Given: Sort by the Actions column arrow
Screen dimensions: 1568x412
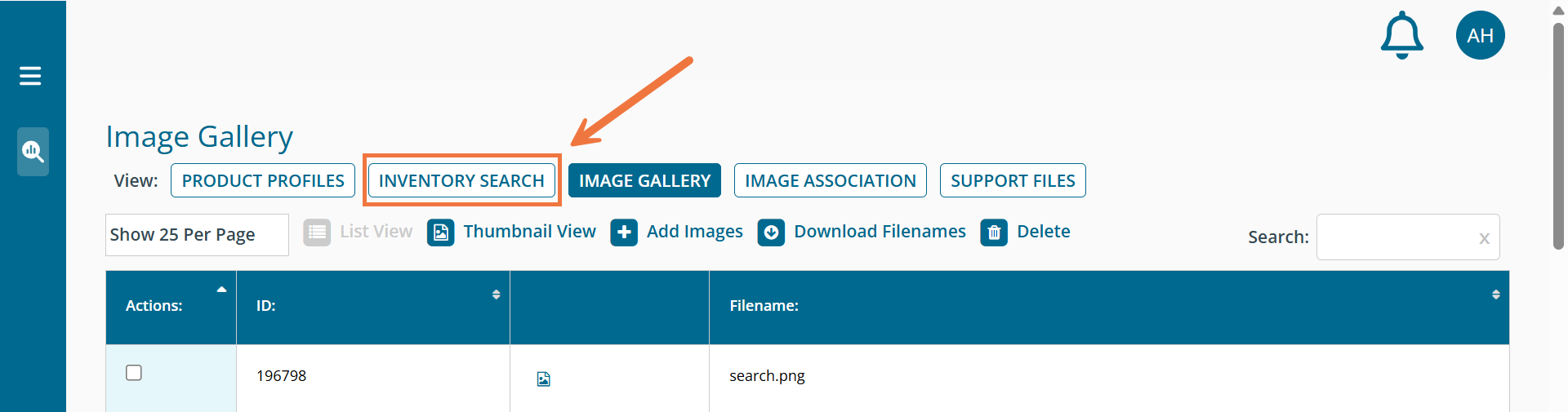Looking at the screenshot, I should 221,290.
